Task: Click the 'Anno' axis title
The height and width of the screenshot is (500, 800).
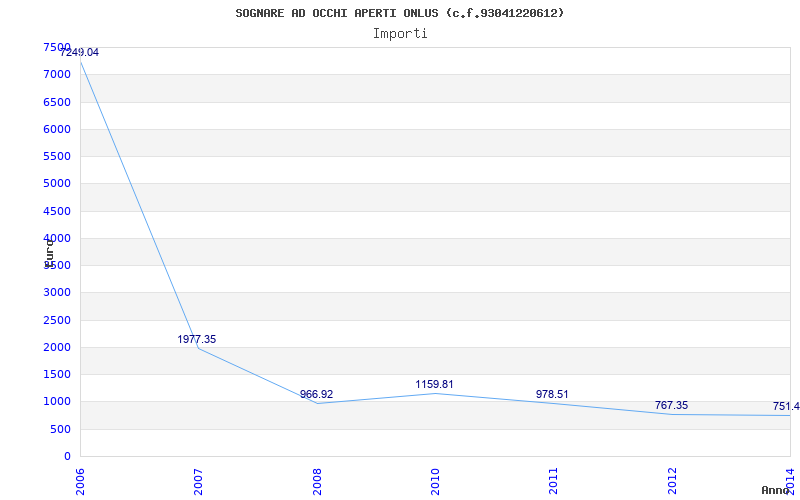Action: pos(776,490)
